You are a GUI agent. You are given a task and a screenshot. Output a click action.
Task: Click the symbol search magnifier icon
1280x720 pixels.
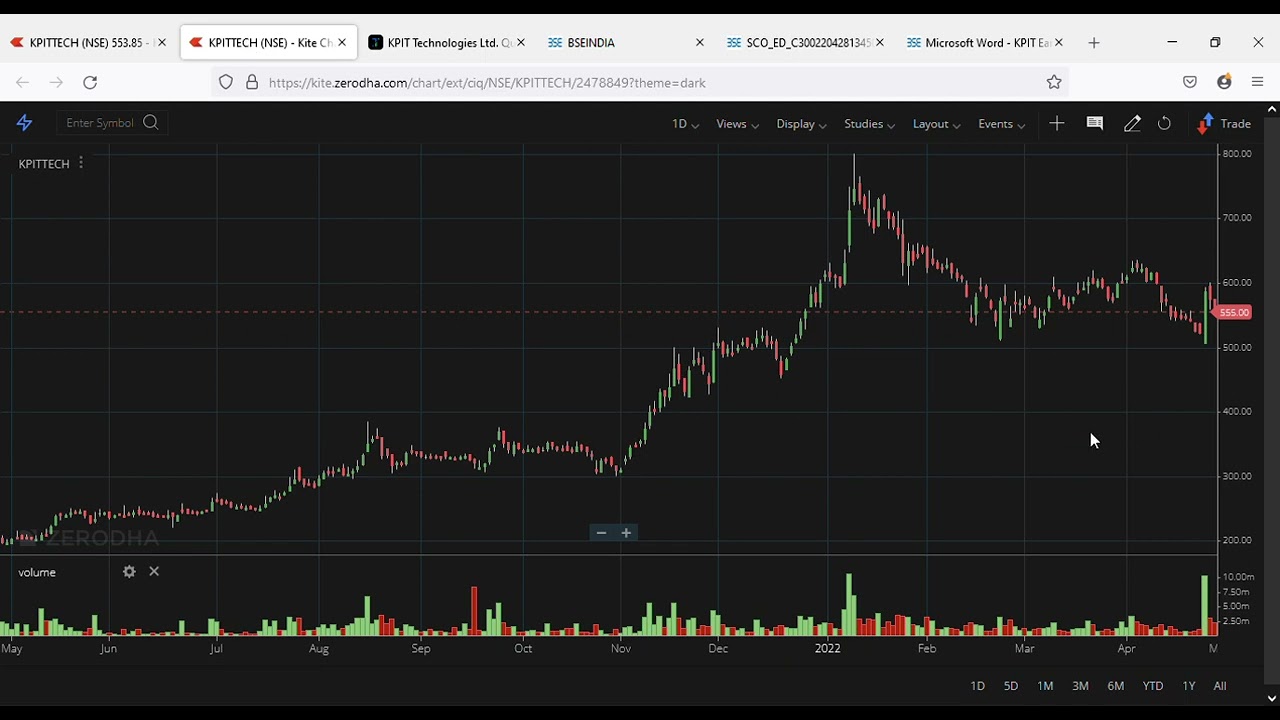(150, 123)
